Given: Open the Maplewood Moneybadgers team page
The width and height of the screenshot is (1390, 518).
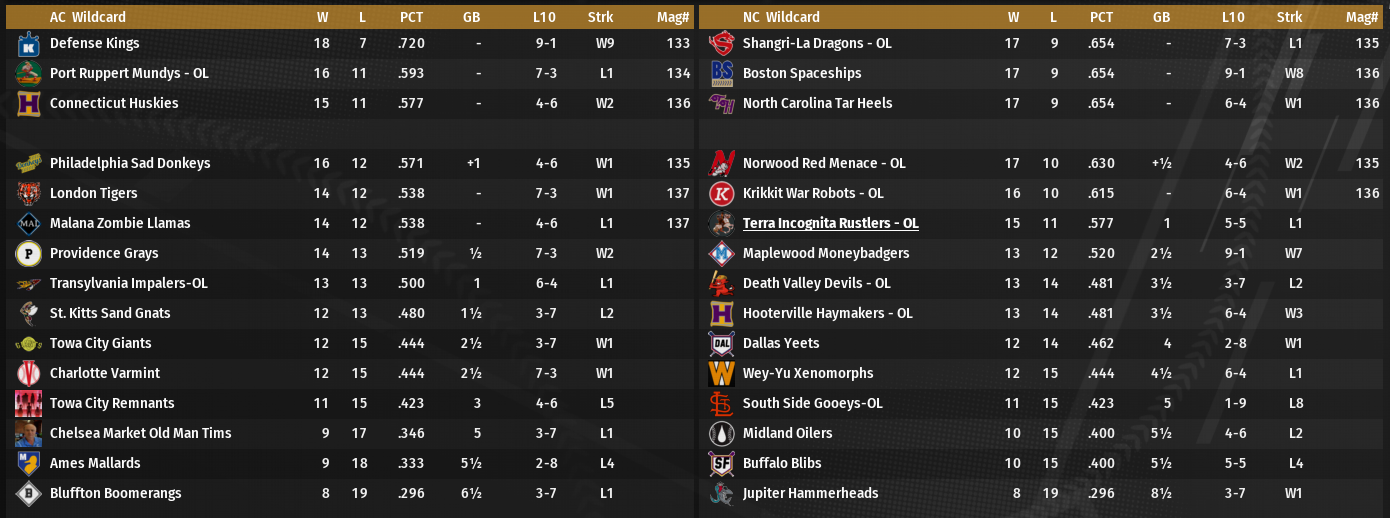Looking at the screenshot, I should (826, 254).
